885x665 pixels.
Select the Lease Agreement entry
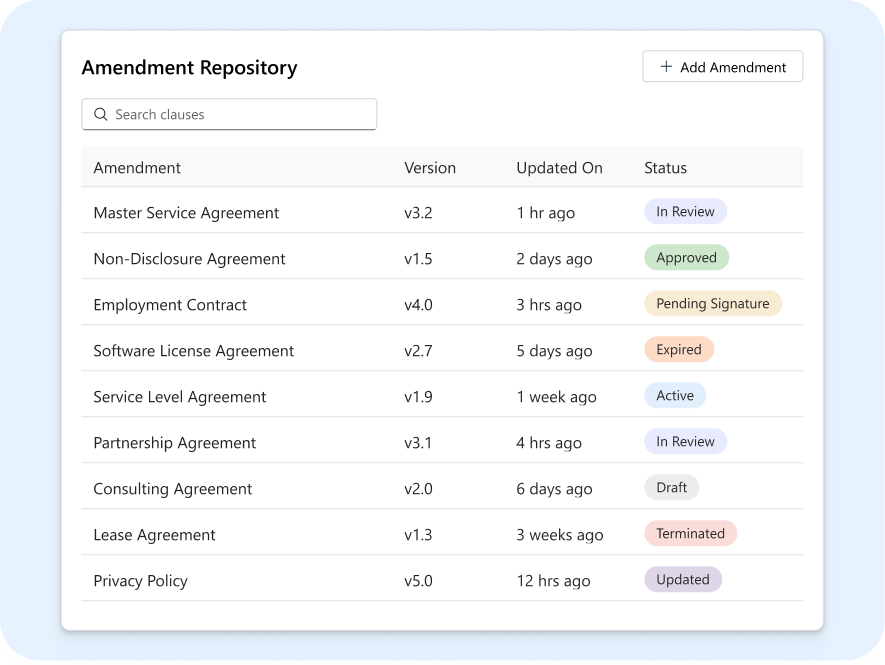[x=442, y=532]
